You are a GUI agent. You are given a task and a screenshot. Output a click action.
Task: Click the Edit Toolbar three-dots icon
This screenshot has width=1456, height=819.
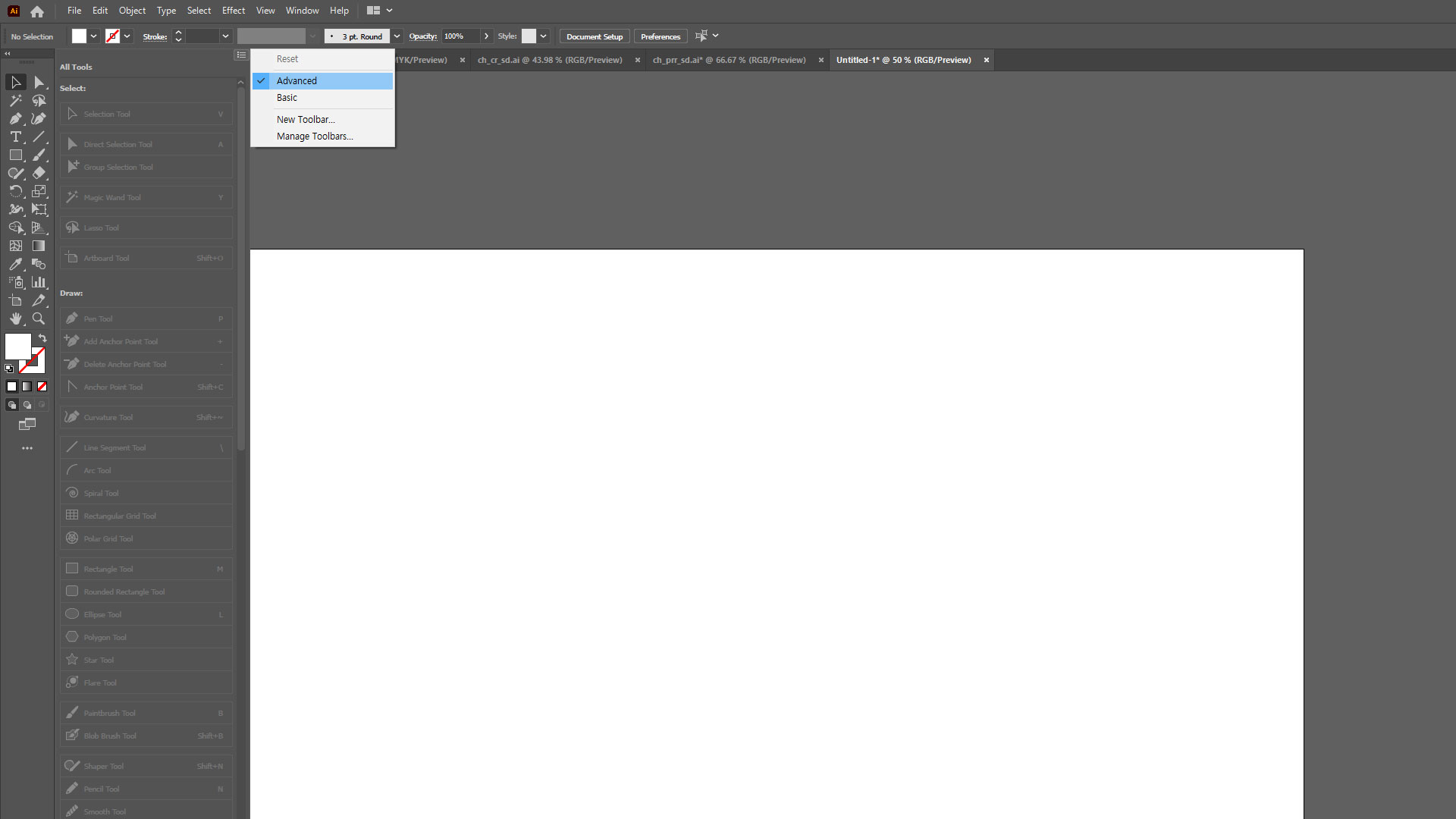(x=27, y=448)
